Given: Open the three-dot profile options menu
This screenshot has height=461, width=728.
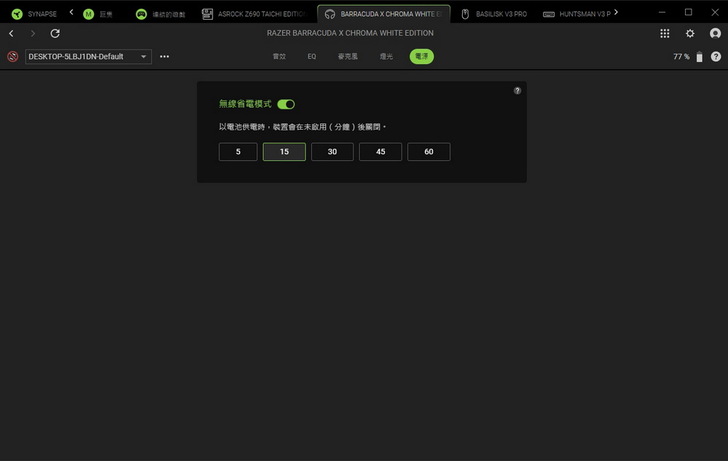Looking at the screenshot, I should (164, 57).
